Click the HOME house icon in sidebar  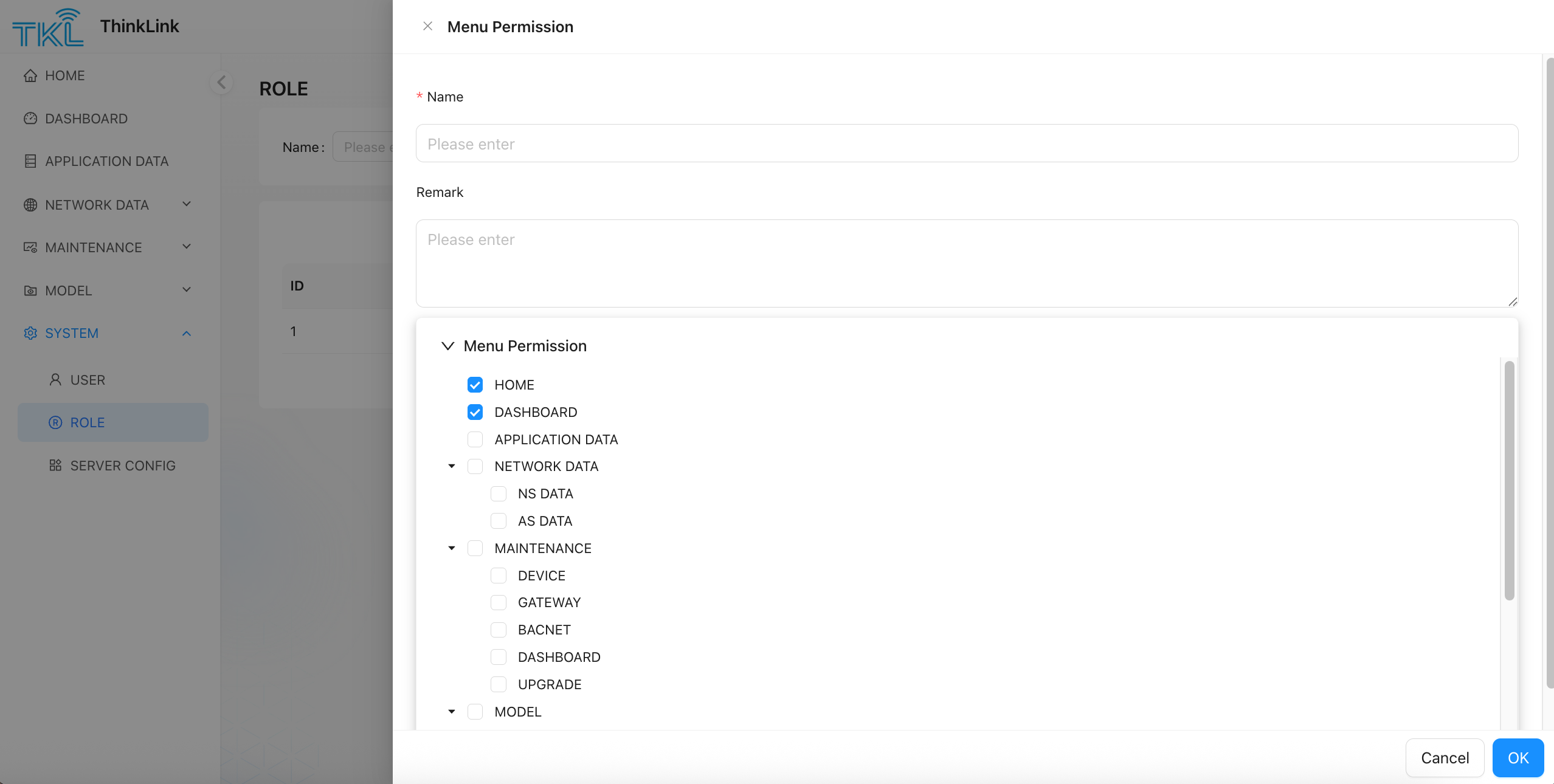pyautogui.click(x=30, y=76)
